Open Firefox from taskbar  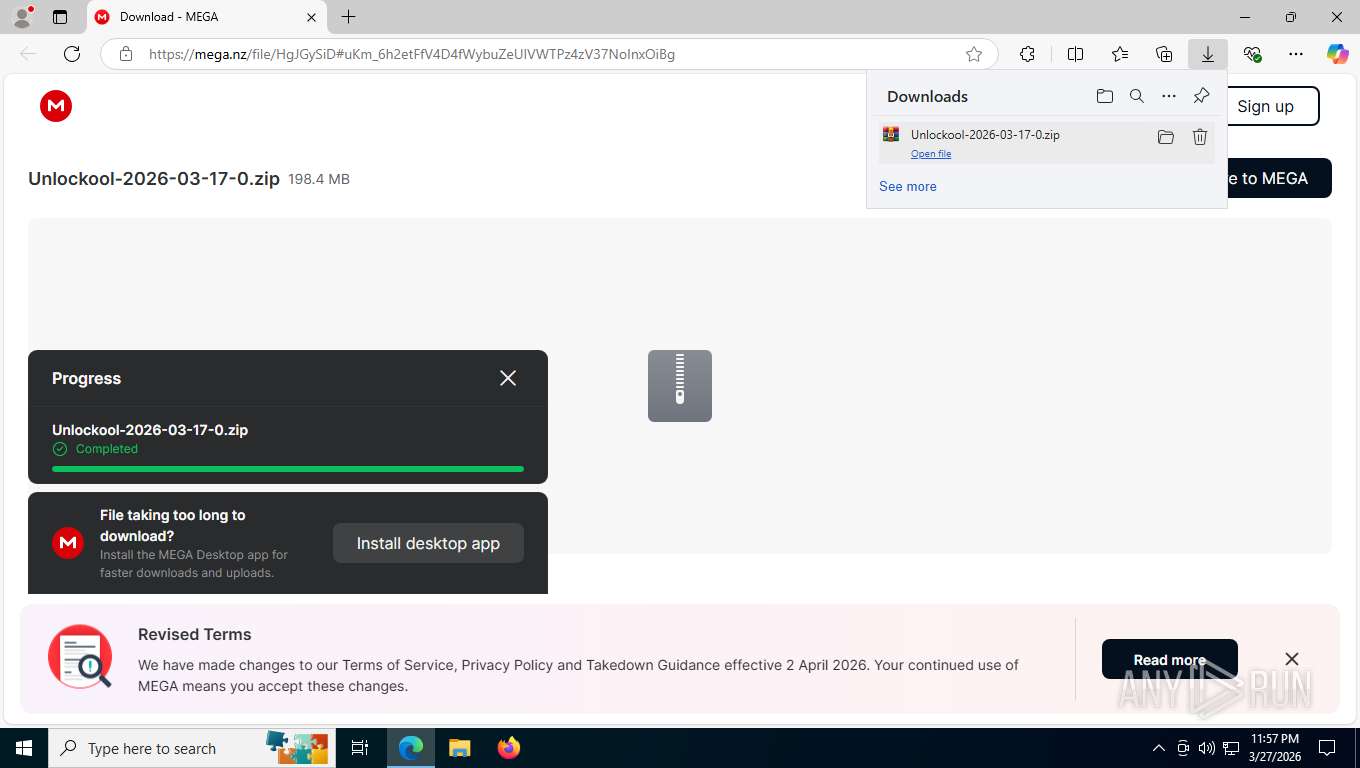point(509,748)
